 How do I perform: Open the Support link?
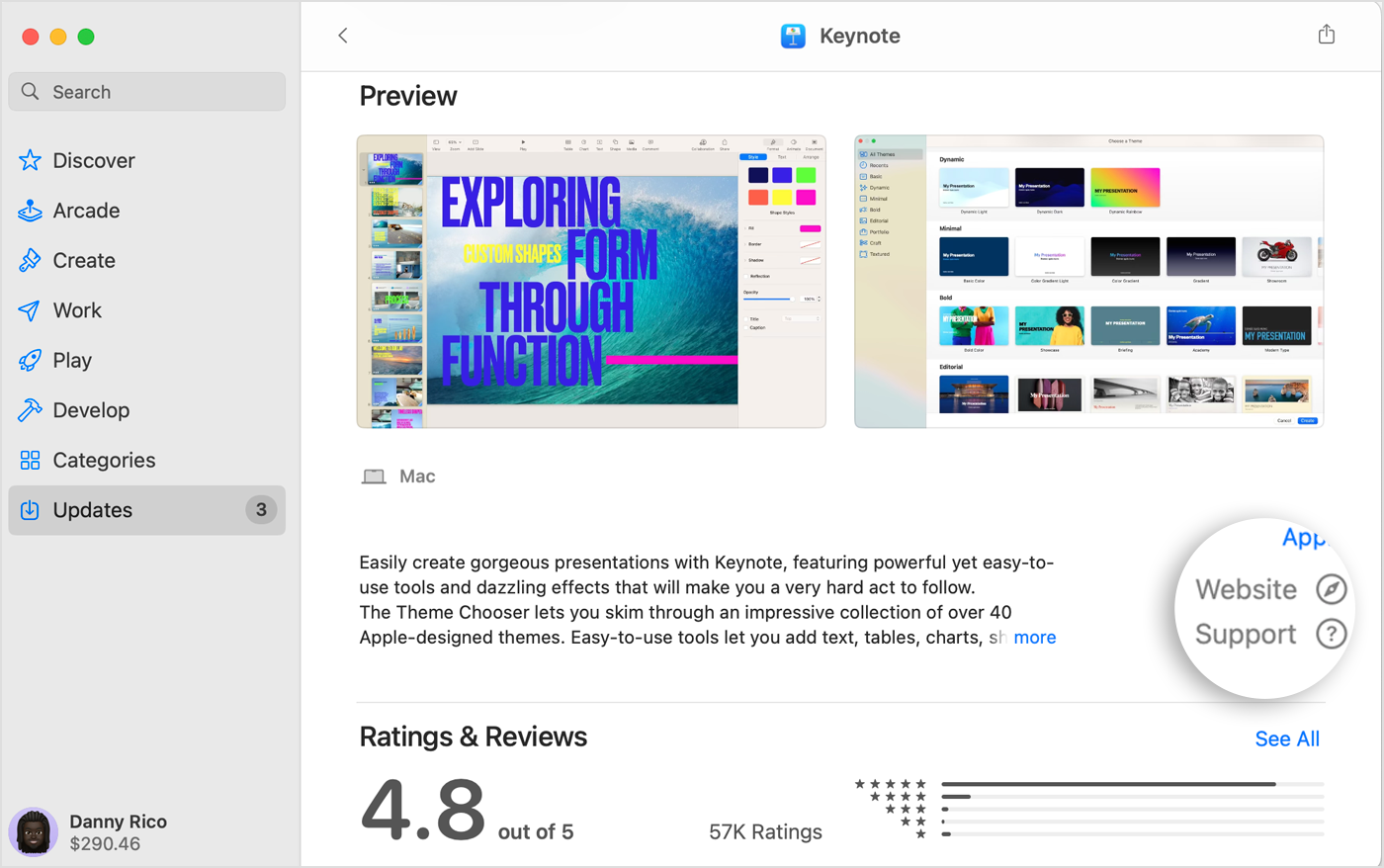pos(1246,634)
